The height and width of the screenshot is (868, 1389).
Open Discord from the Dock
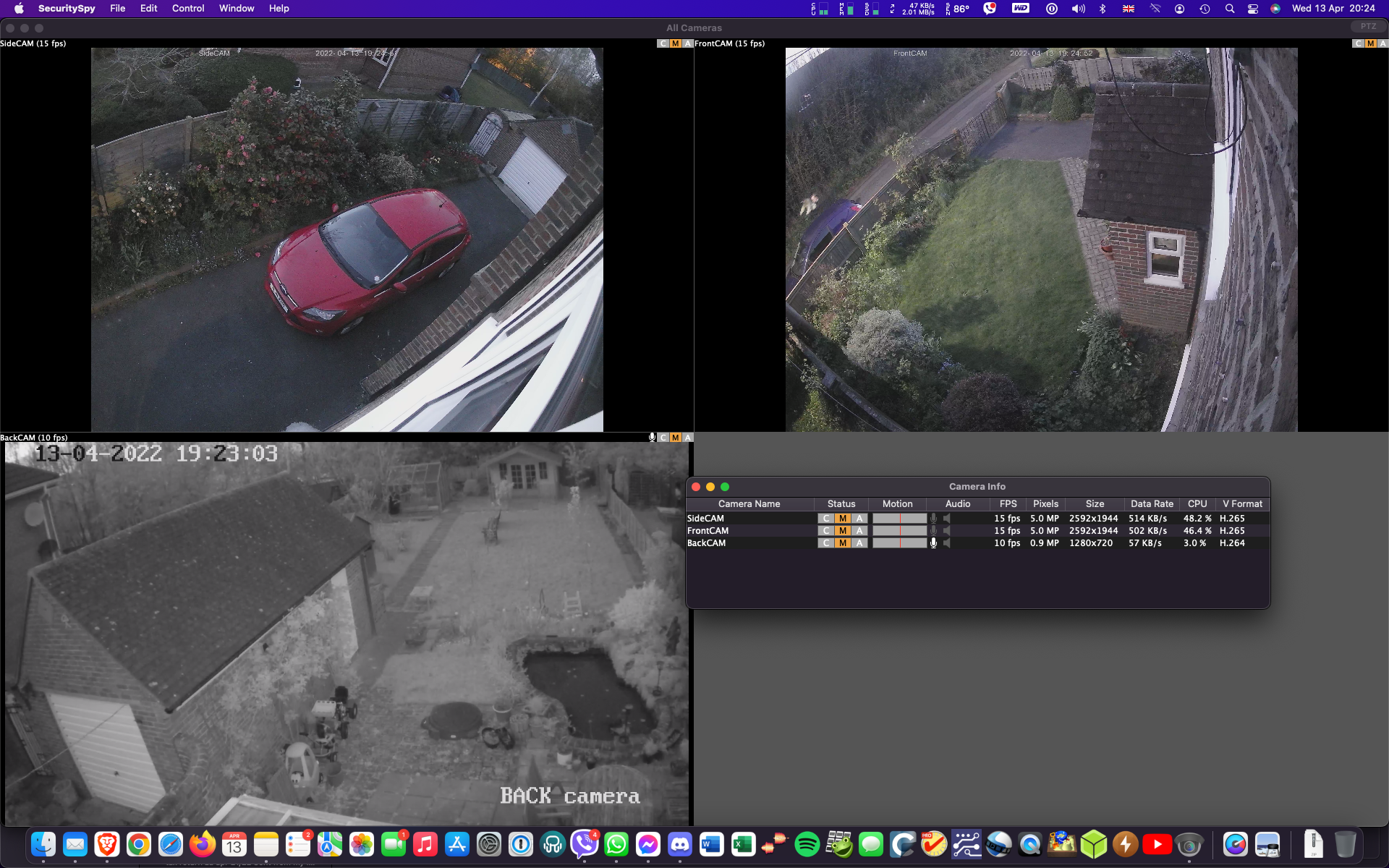tap(680, 844)
